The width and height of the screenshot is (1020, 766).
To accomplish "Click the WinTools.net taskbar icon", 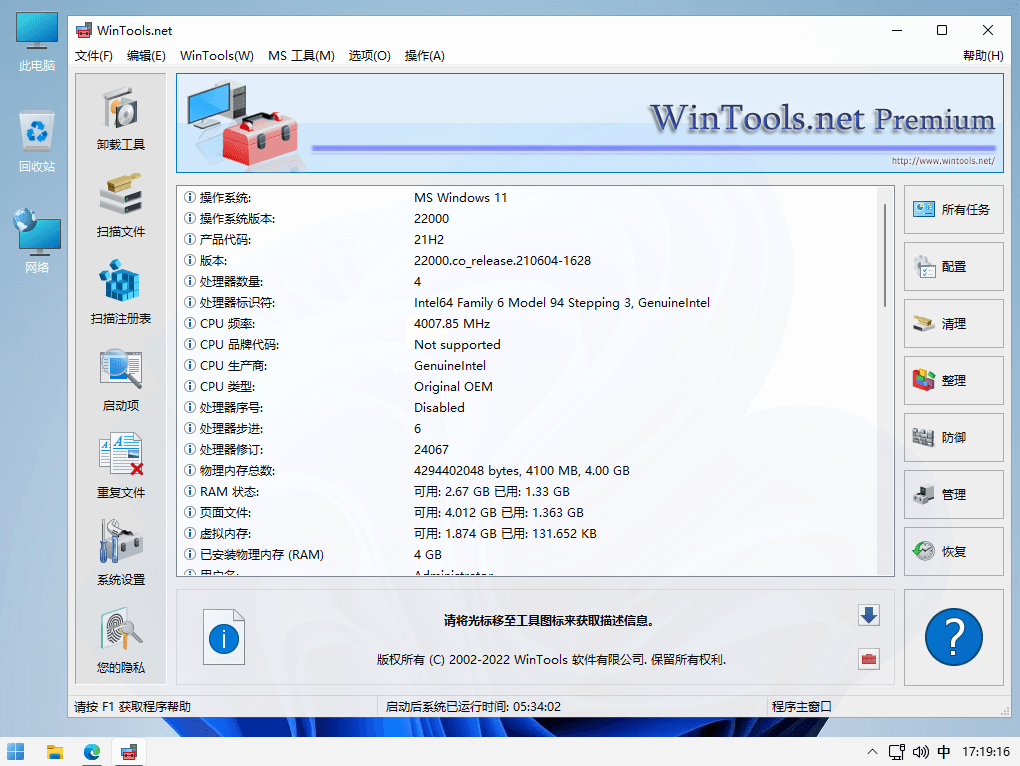I will tap(129, 752).
